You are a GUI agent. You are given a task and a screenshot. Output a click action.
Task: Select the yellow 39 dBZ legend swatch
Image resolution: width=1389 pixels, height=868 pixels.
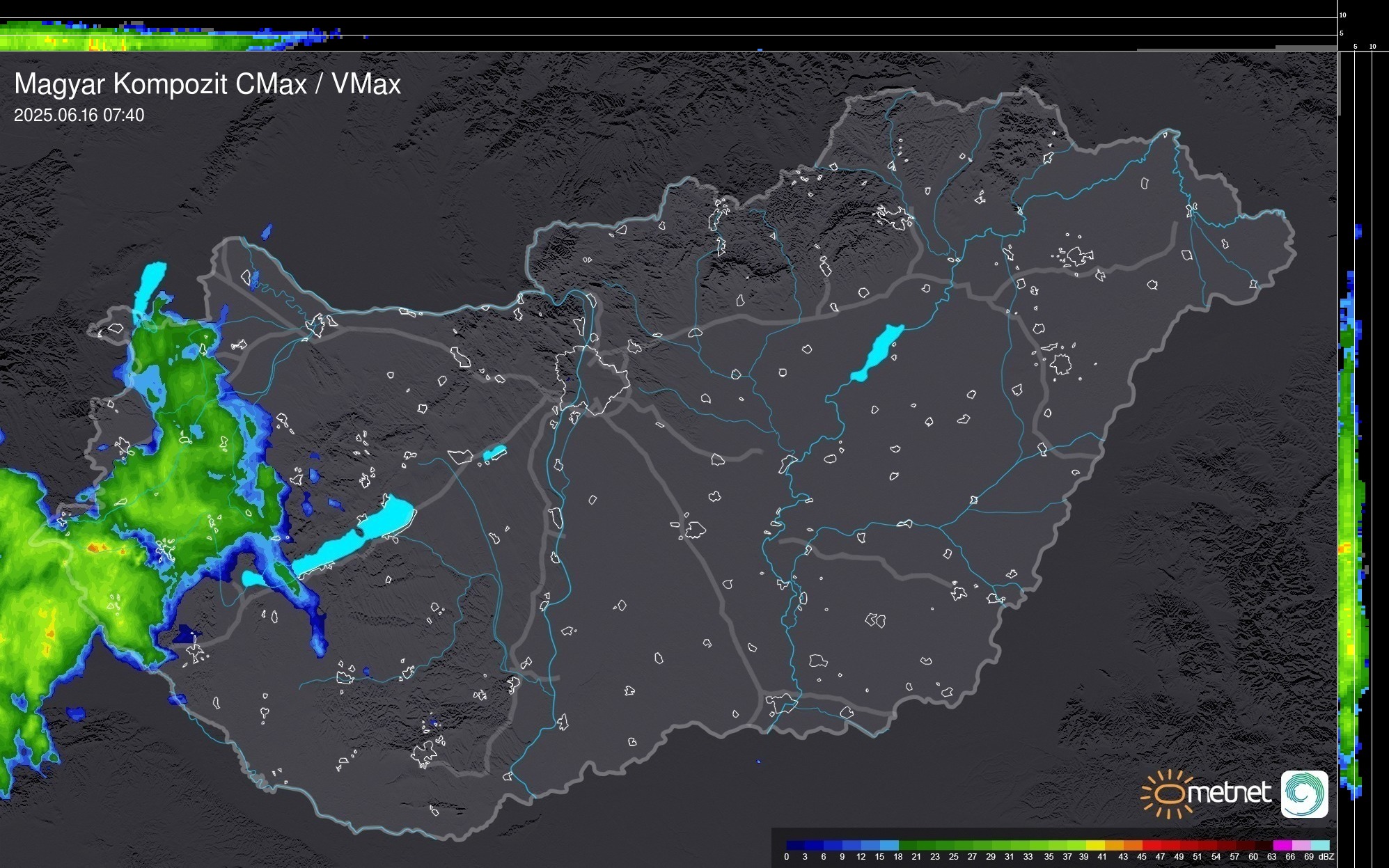tap(1095, 846)
